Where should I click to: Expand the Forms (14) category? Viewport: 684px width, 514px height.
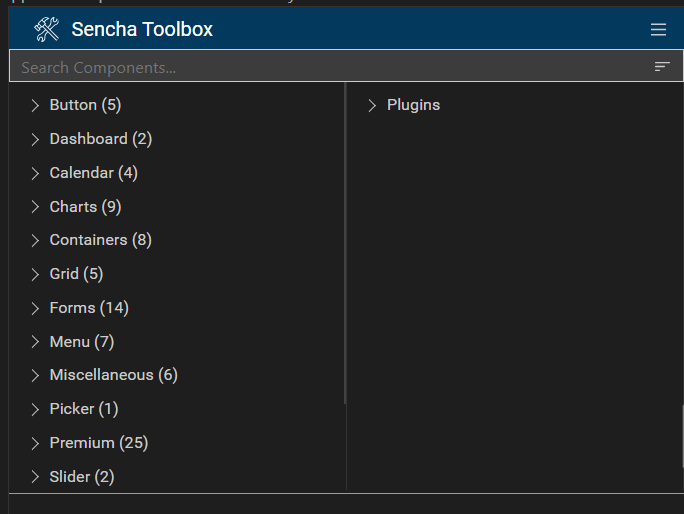point(36,308)
